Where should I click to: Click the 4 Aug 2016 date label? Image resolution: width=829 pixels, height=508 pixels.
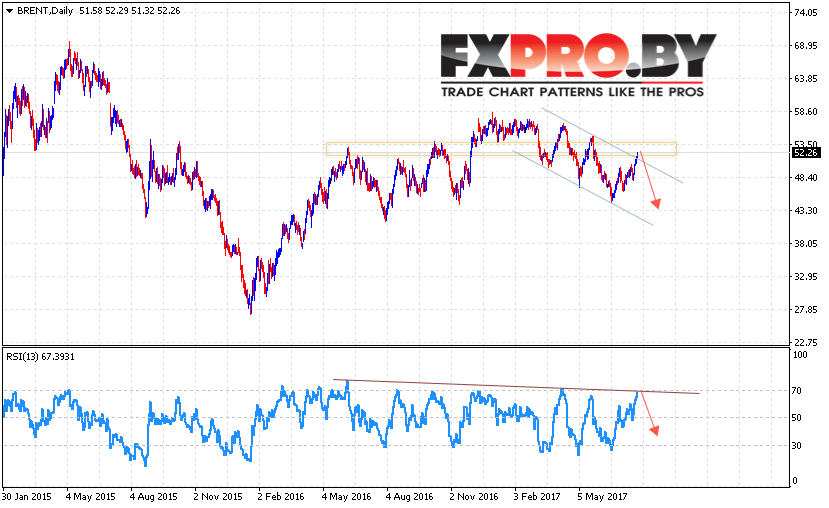click(x=410, y=497)
